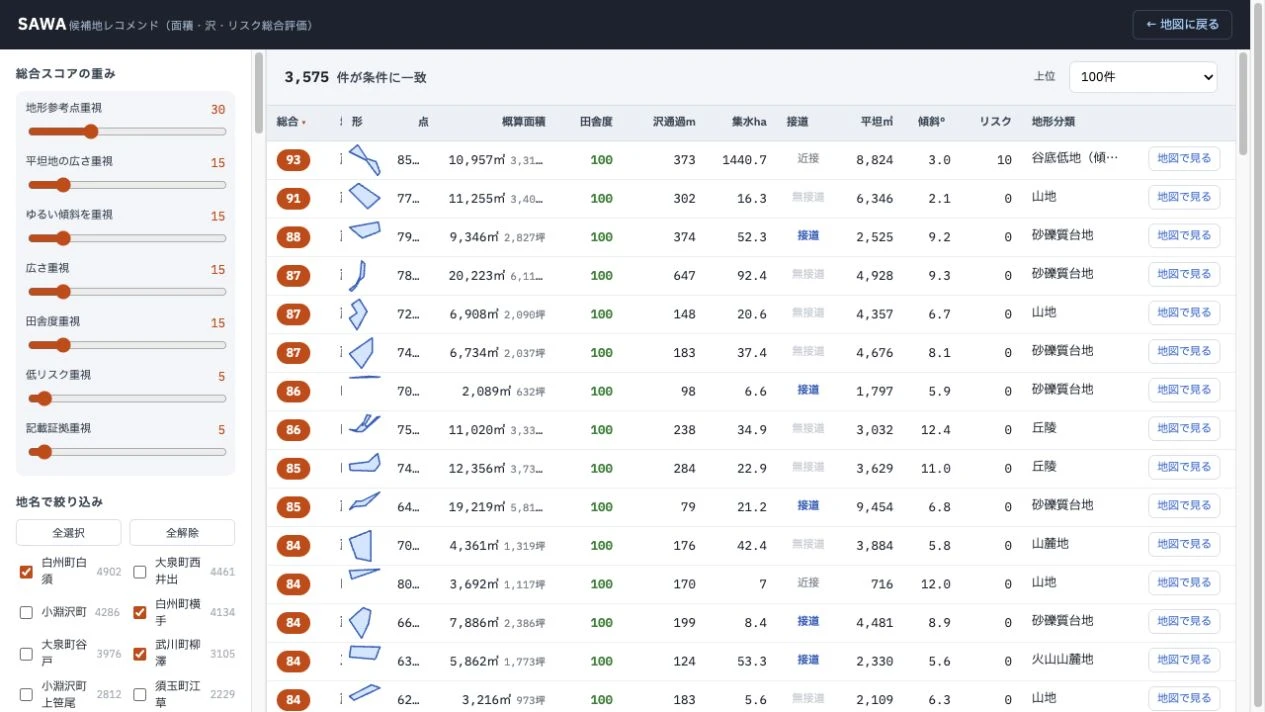Open the 上位 100件 result count dropdown
The image size is (1265, 712).
pos(1143,77)
